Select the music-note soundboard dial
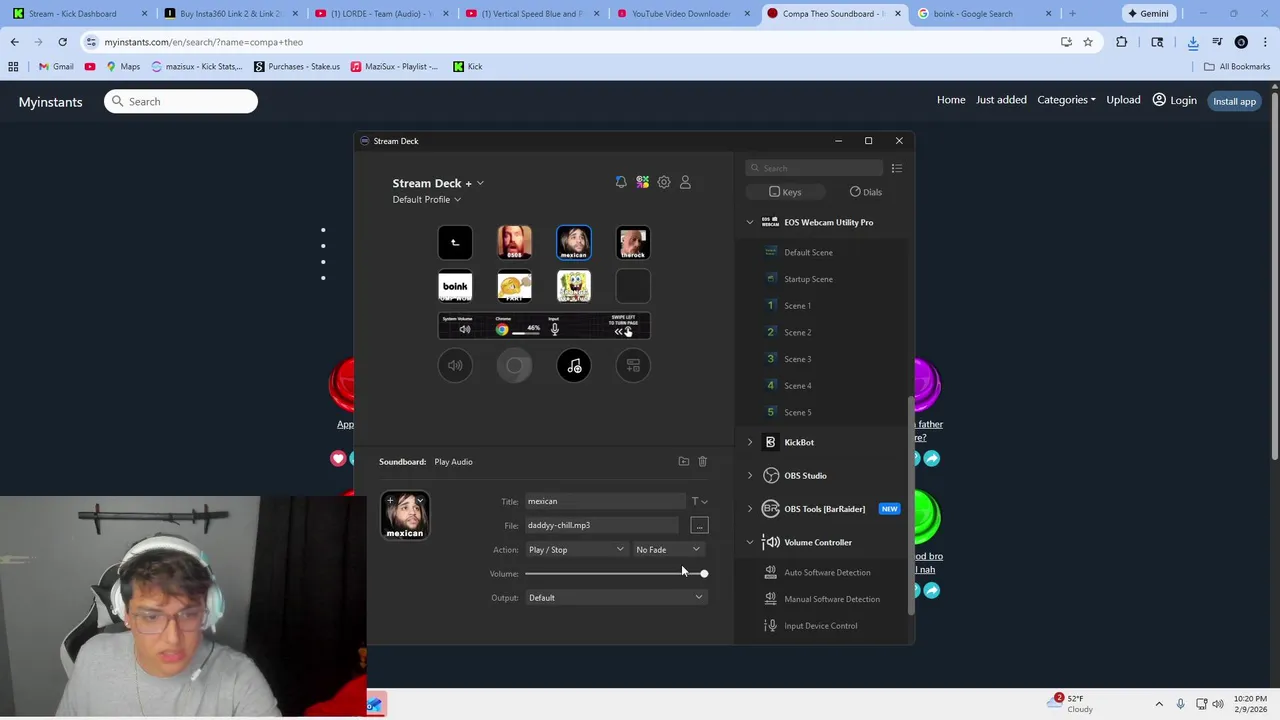Image resolution: width=1280 pixels, height=720 pixels. tap(574, 366)
